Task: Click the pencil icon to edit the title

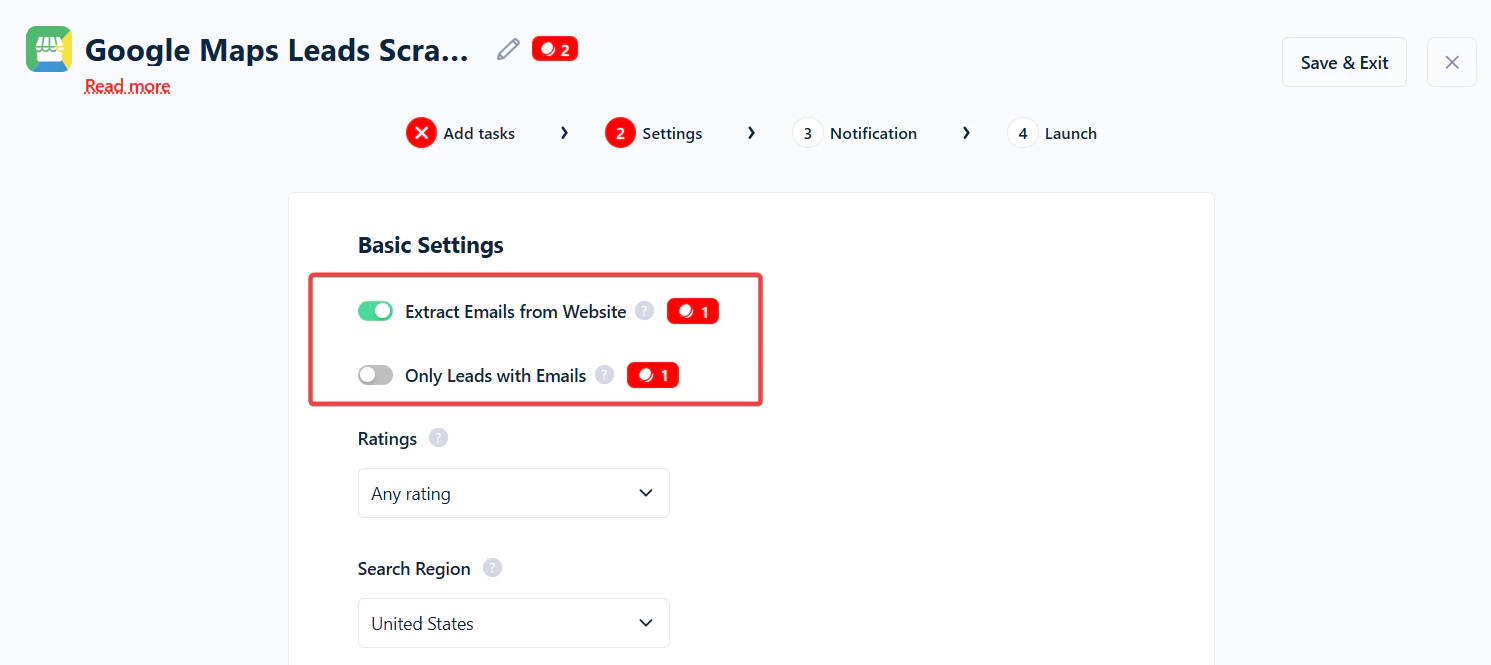Action: pyautogui.click(x=508, y=49)
